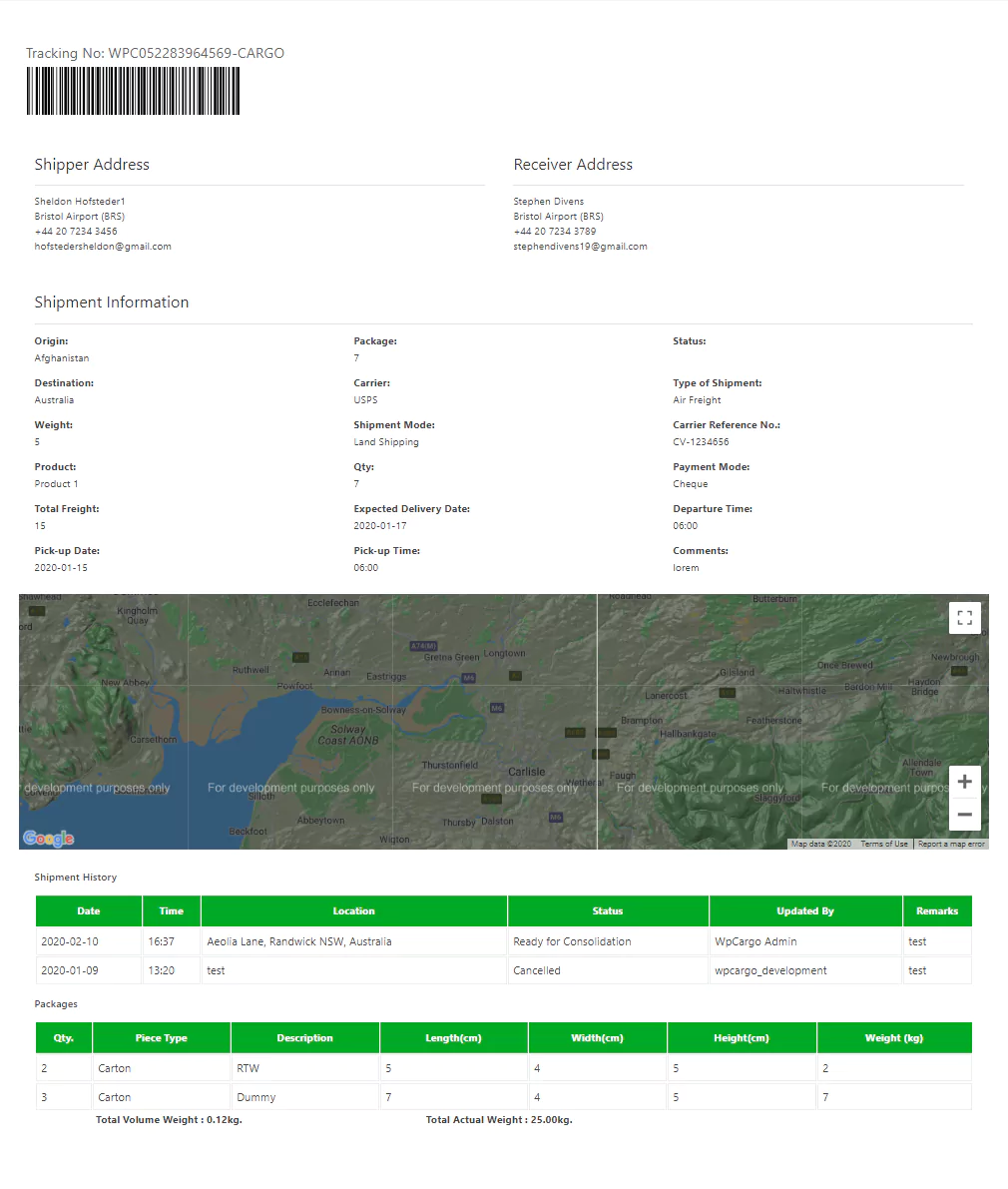Click Carrier Reference No. CV-1234656
1008x1189 pixels.
(701, 442)
